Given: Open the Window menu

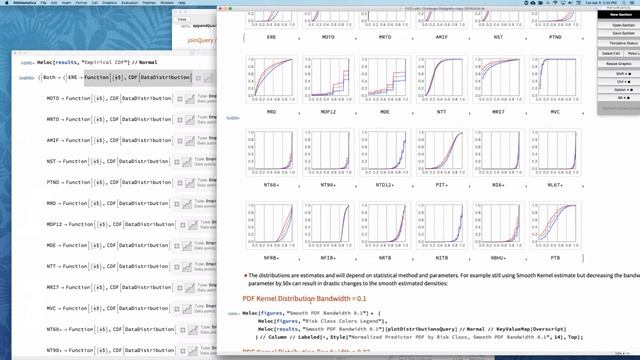Looking at the screenshot, I should point(167,2).
